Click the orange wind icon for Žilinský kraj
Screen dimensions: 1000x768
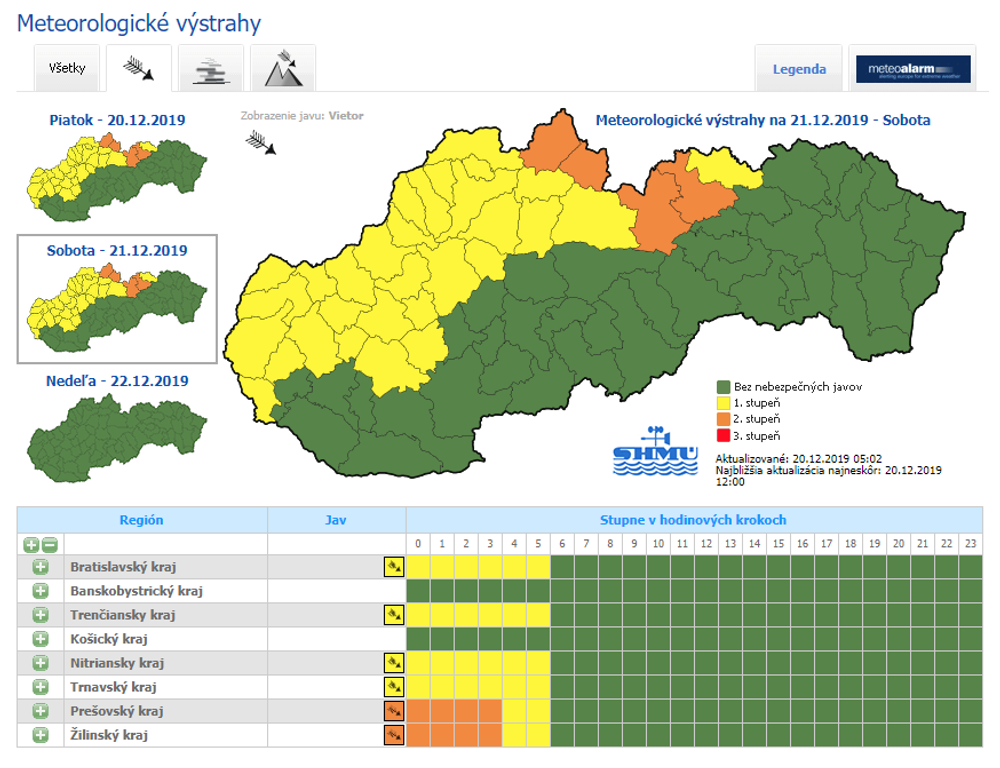tap(393, 735)
